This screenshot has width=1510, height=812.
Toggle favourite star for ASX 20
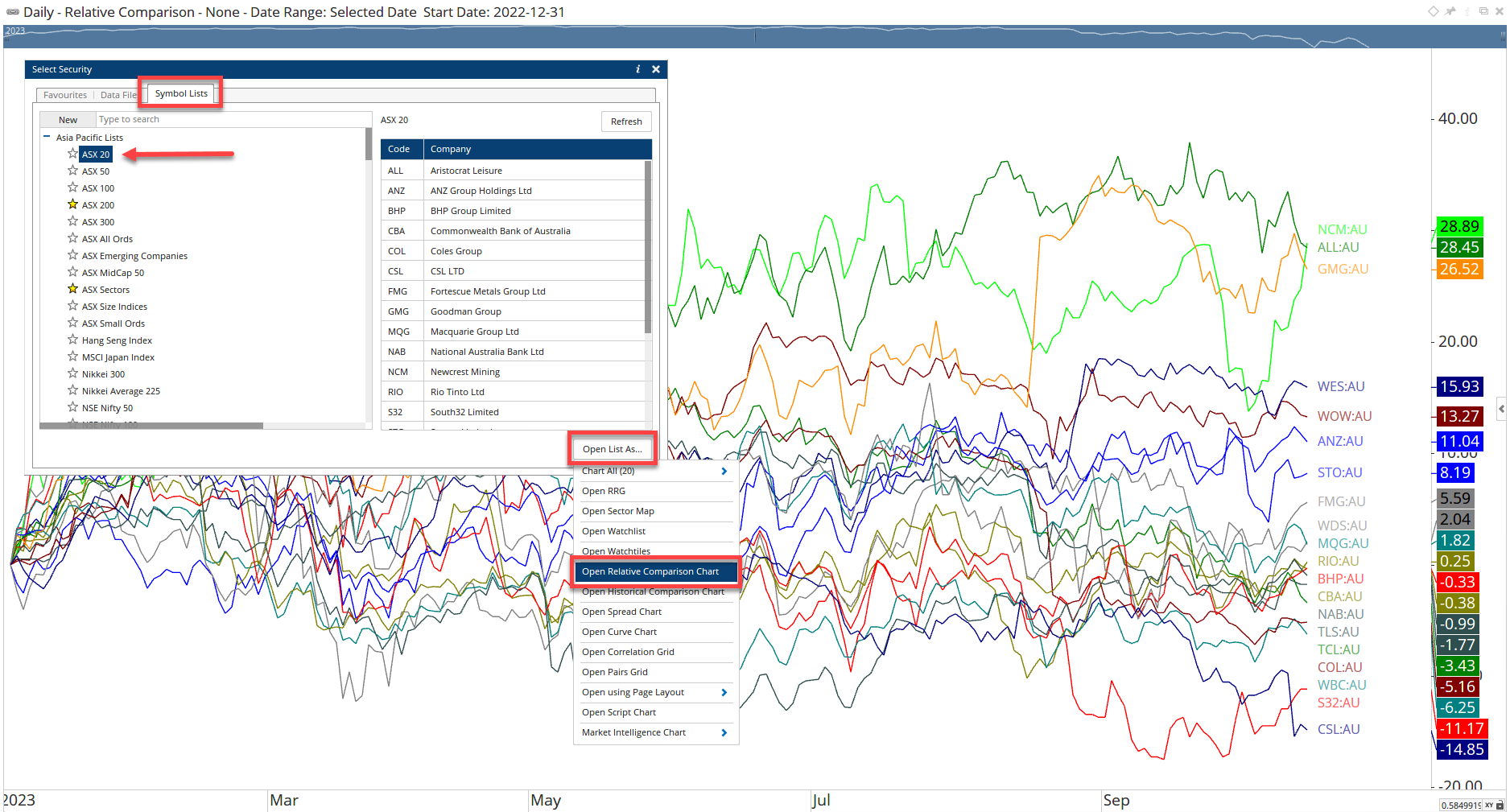click(x=72, y=154)
